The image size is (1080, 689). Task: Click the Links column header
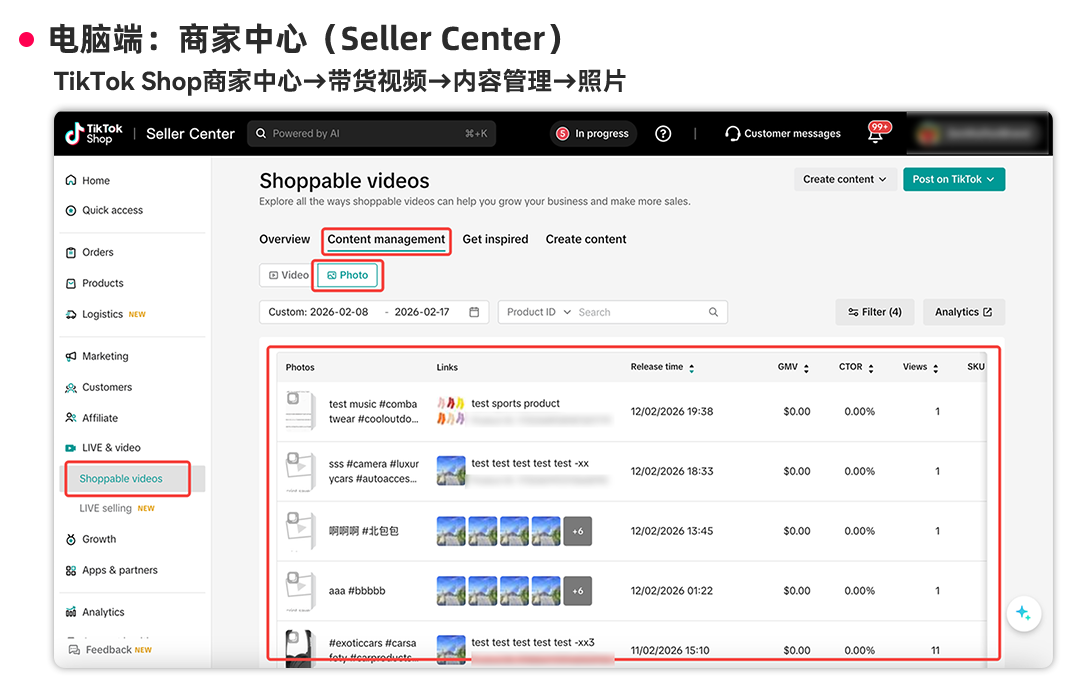pyautogui.click(x=446, y=367)
